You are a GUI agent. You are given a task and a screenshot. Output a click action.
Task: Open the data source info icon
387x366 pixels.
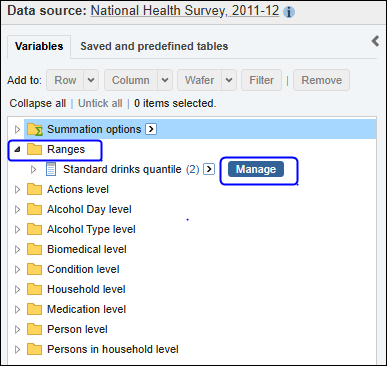289,12
